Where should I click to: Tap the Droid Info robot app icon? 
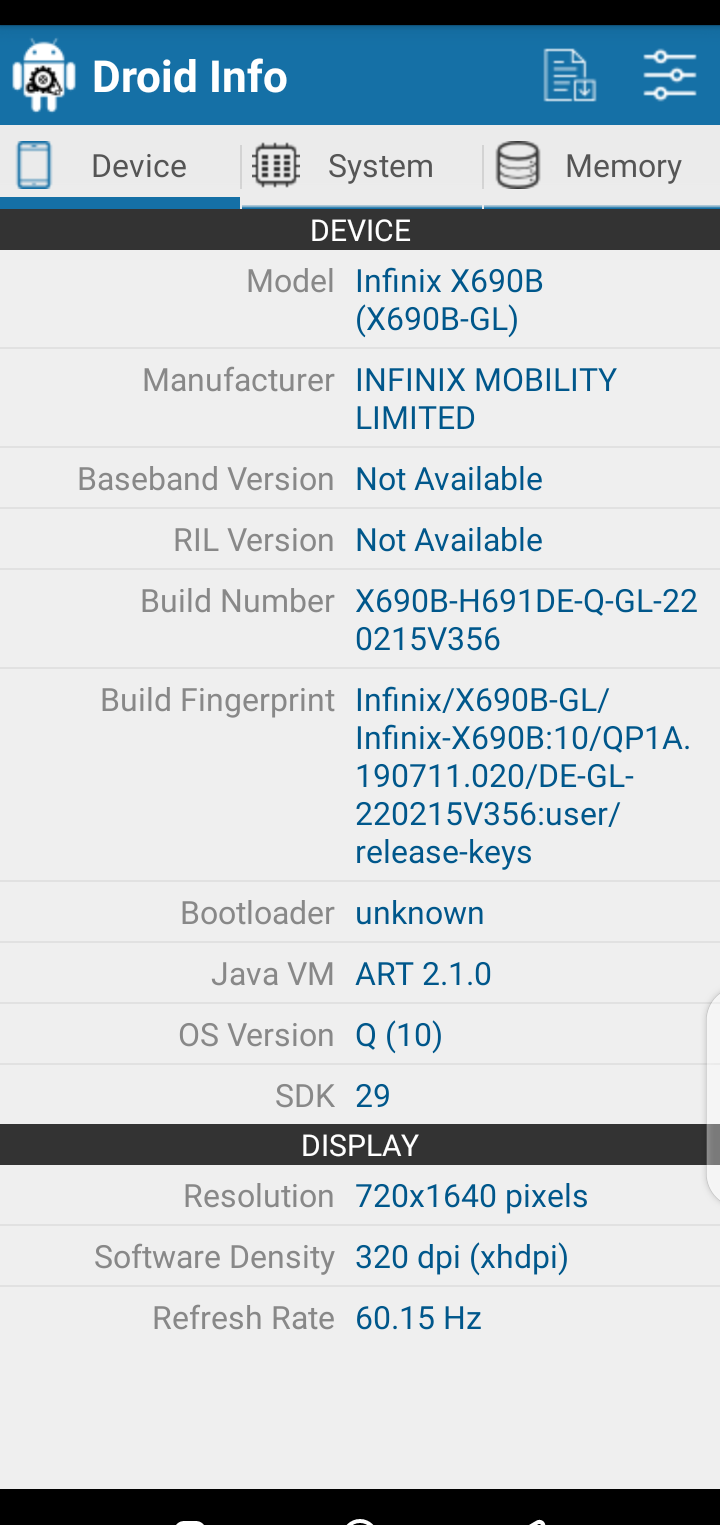pyautogui.click(x=44, y=76)
